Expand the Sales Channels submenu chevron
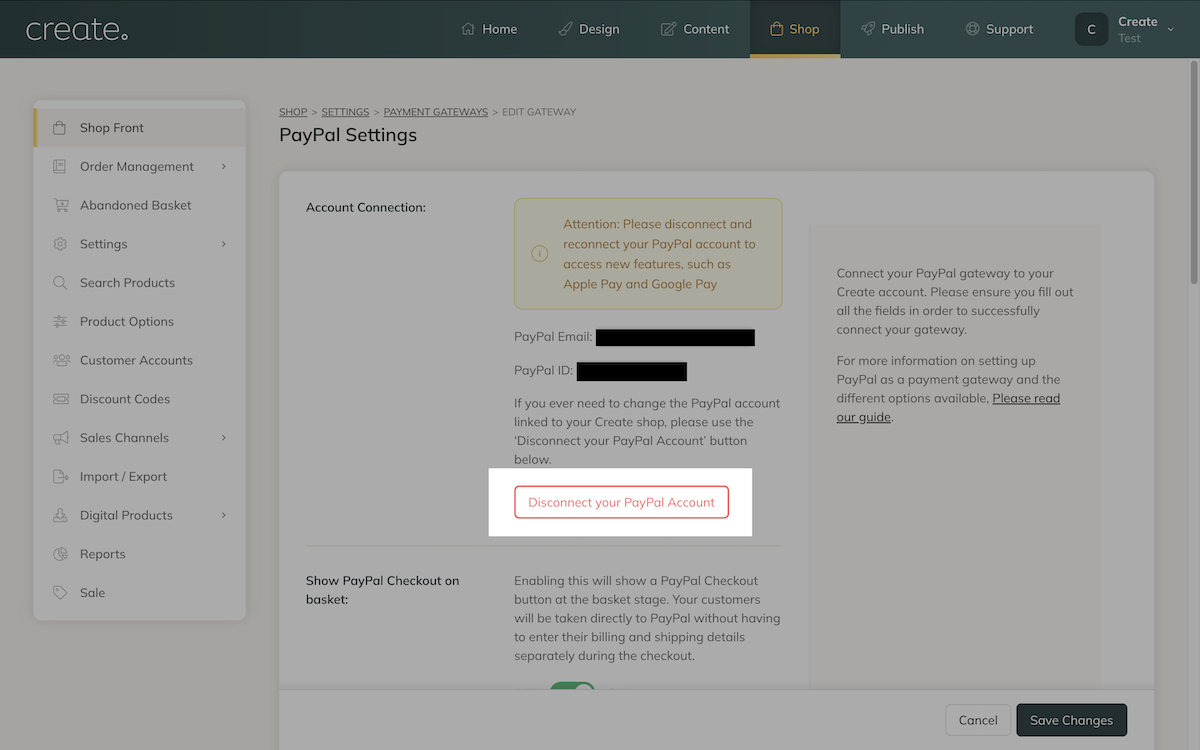The height and width of the screenshot is (750, 1200). [224, 438]
